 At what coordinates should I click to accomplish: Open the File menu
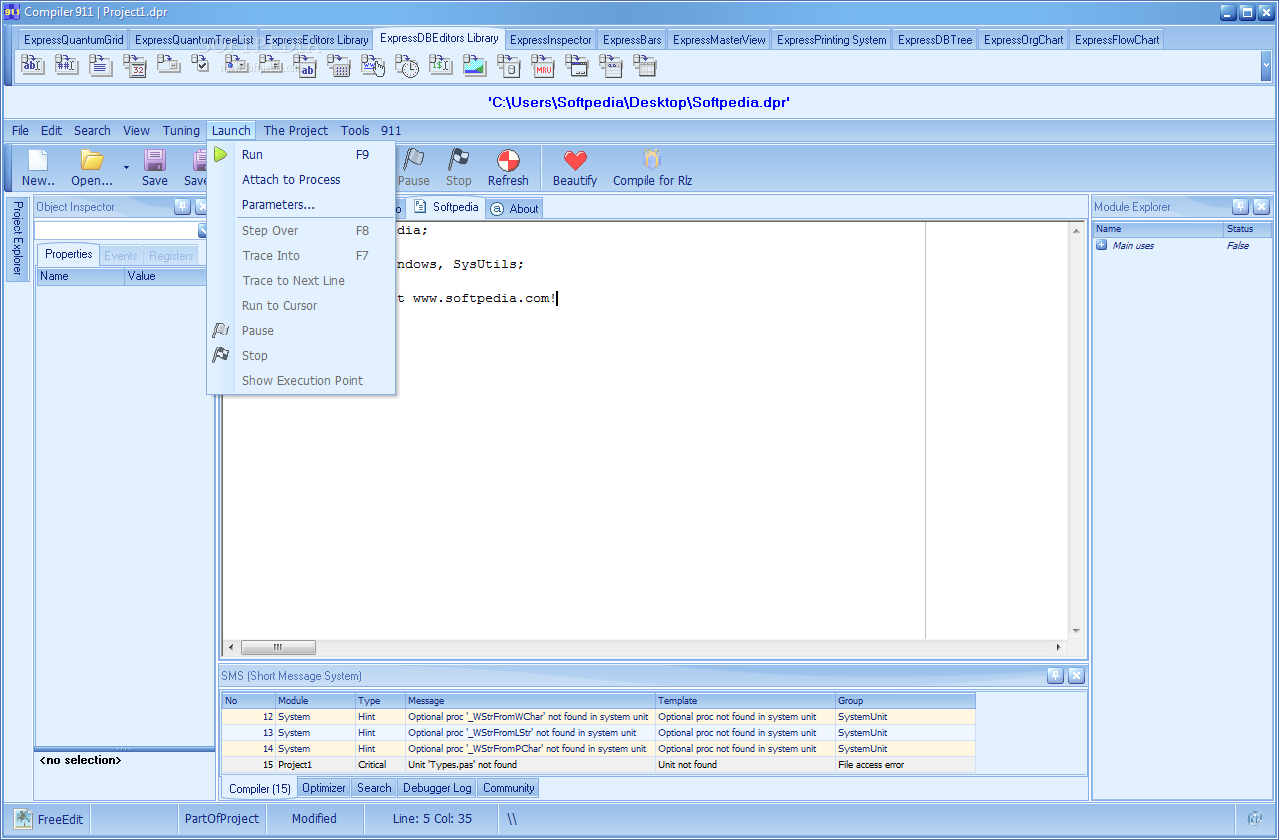pyautogui.click(x=20, y=130)
